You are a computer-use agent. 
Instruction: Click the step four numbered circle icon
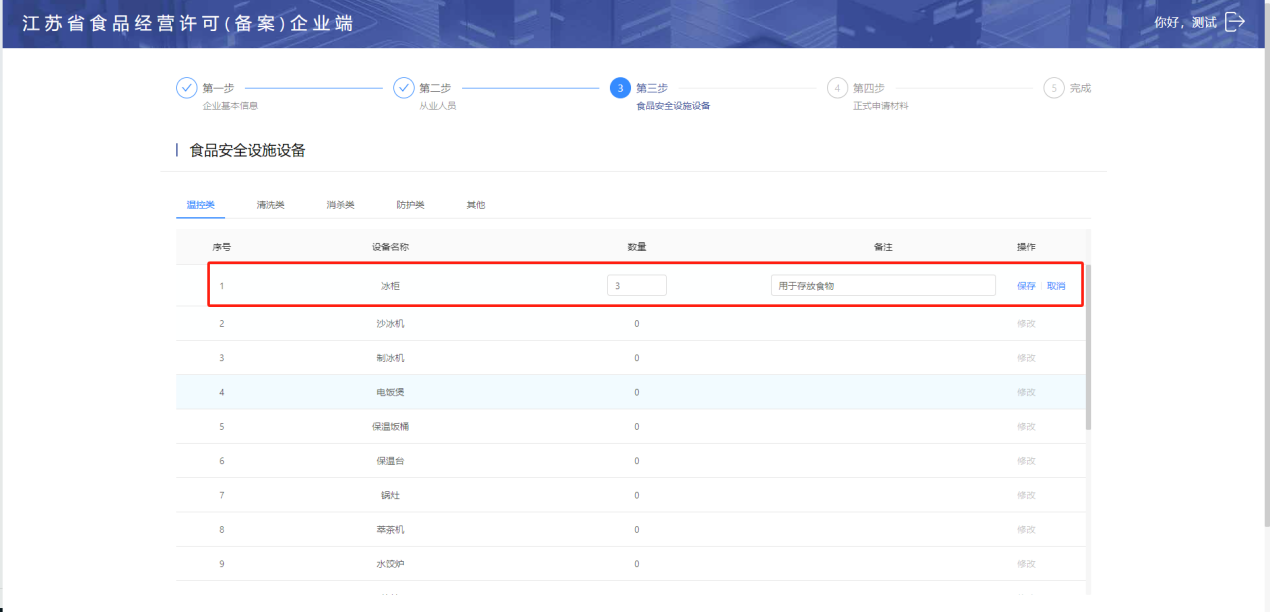[837, 88]
